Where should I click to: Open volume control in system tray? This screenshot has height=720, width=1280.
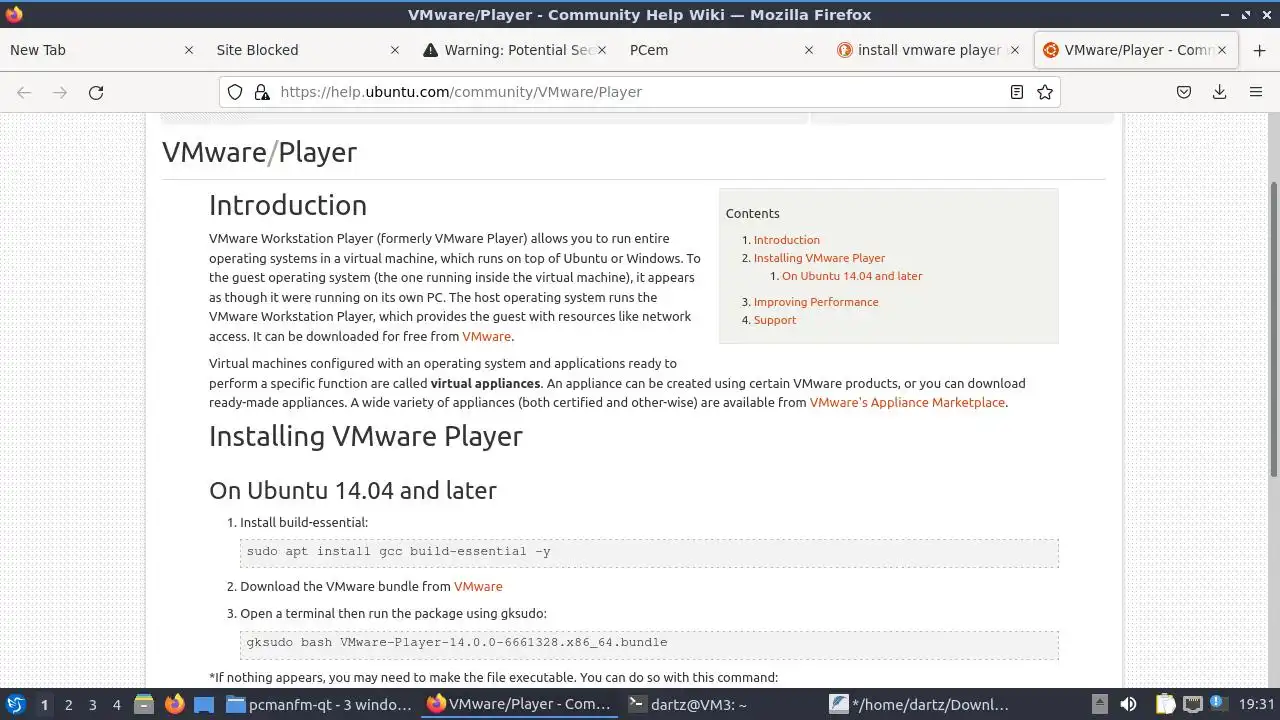pyautogui.click(x=1128, y=704)
